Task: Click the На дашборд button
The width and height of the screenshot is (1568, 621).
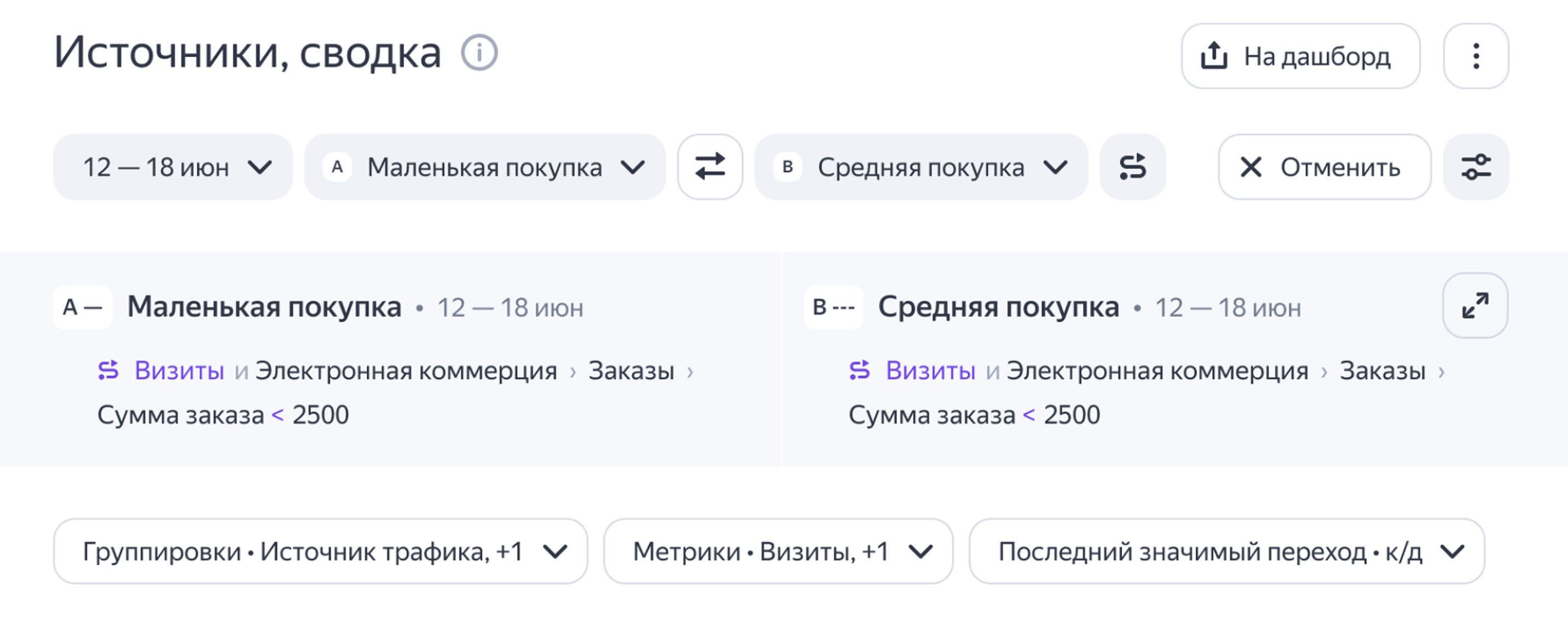Action: [1301, 55]
